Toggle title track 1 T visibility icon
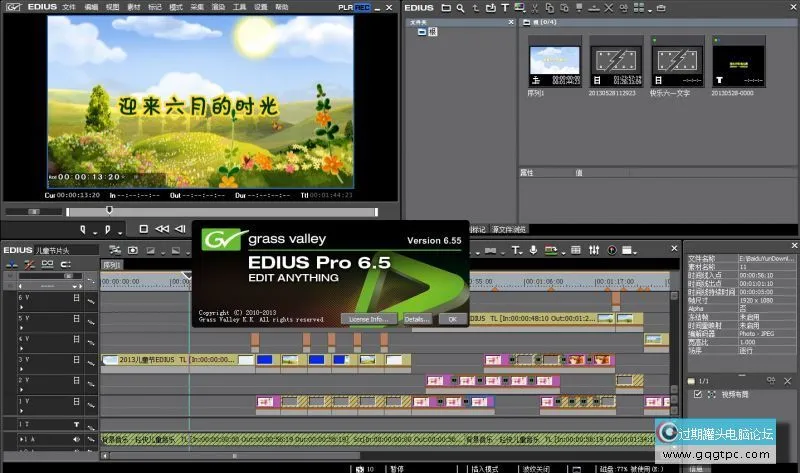Image resolution: width=800 pixels, height=473 pixels. click(x=76, y=424)
